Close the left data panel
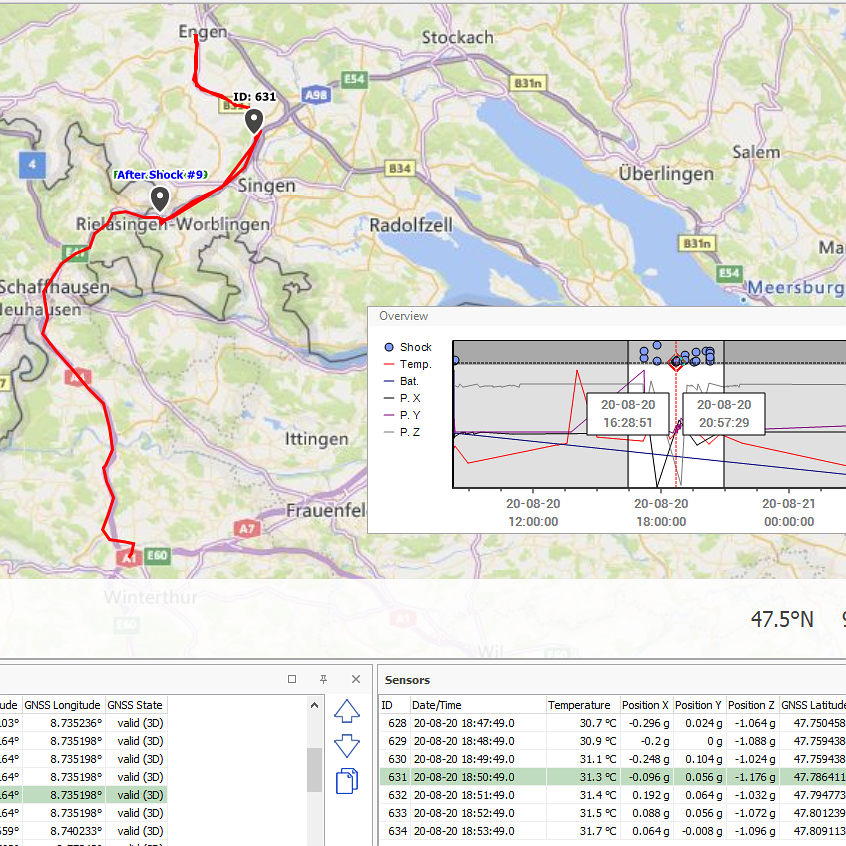 [x=355, y=679]
